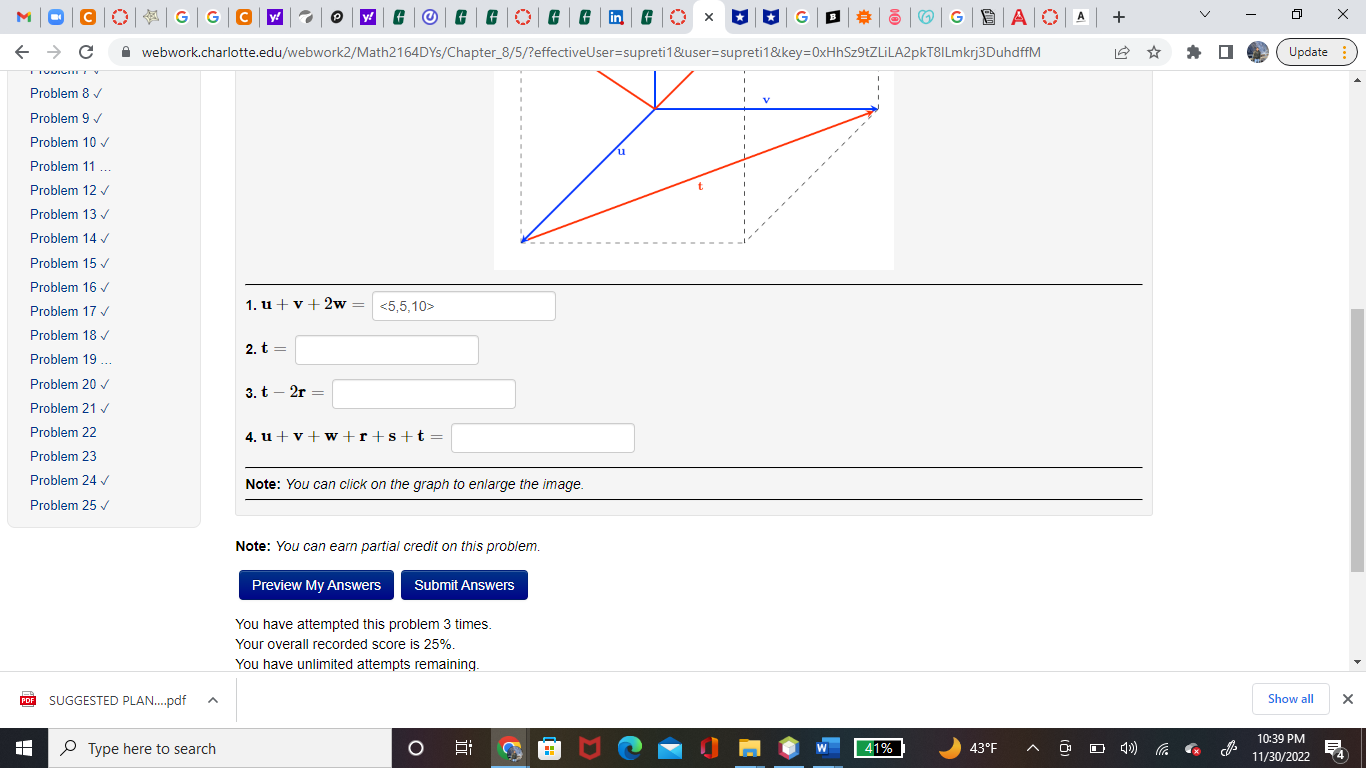The width and height of the screenshot is (1366, 768).
Task: Open the Gmail browser tab
Action: [x=24, y=17]
